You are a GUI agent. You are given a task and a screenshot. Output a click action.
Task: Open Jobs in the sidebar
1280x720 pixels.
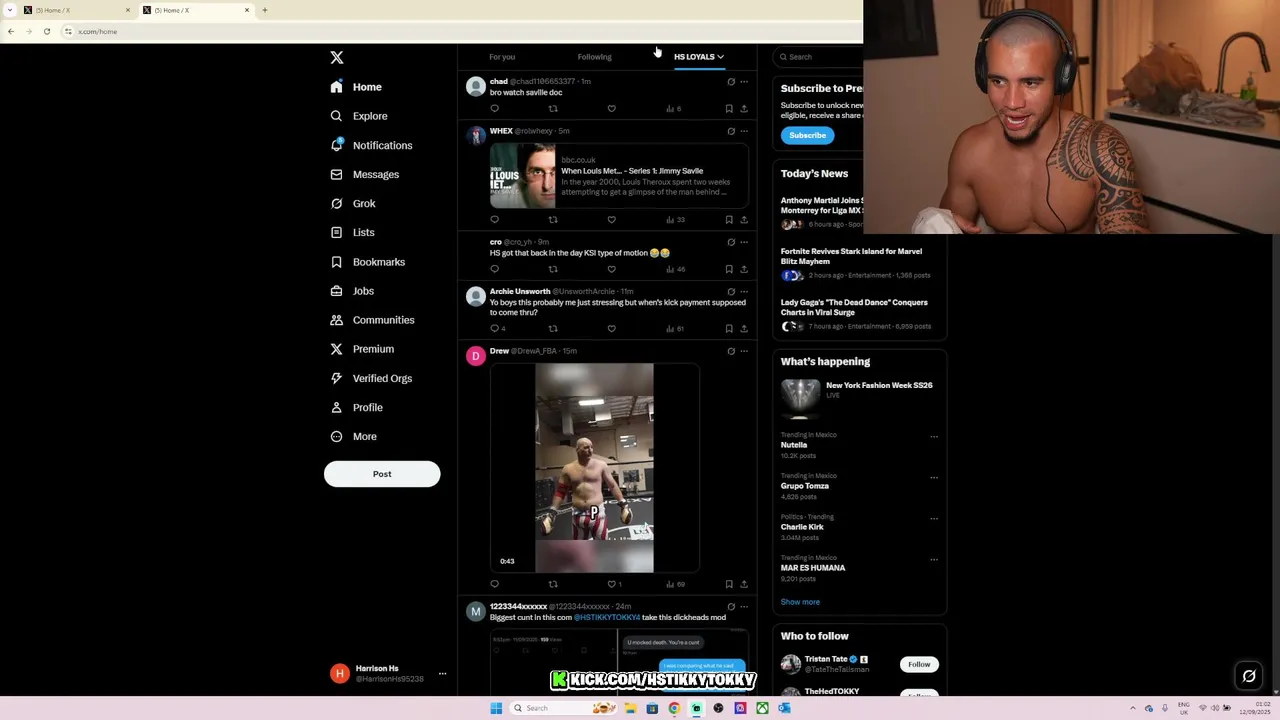coord(352,291)
